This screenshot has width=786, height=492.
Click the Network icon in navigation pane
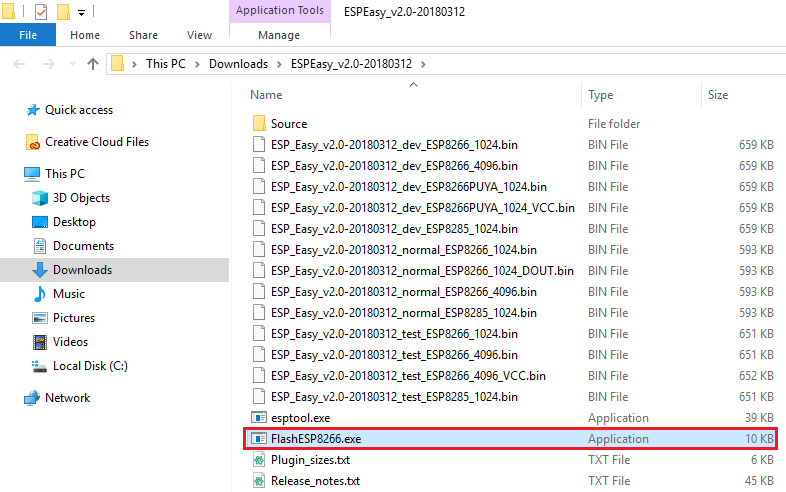33,398
